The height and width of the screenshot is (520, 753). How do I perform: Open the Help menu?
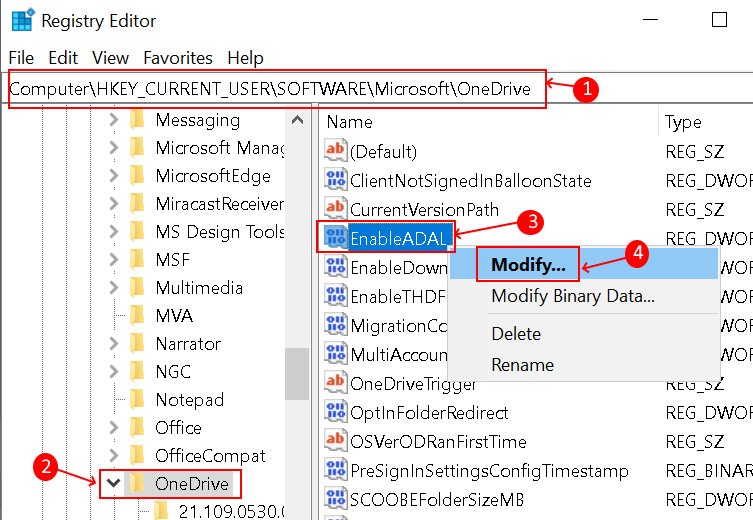click(245, 58)
